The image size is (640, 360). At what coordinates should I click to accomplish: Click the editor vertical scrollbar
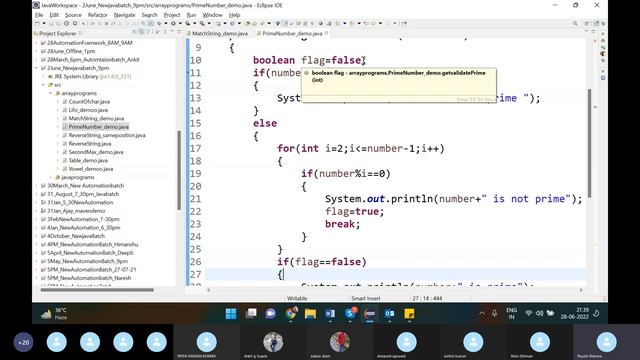coord(589,143)
